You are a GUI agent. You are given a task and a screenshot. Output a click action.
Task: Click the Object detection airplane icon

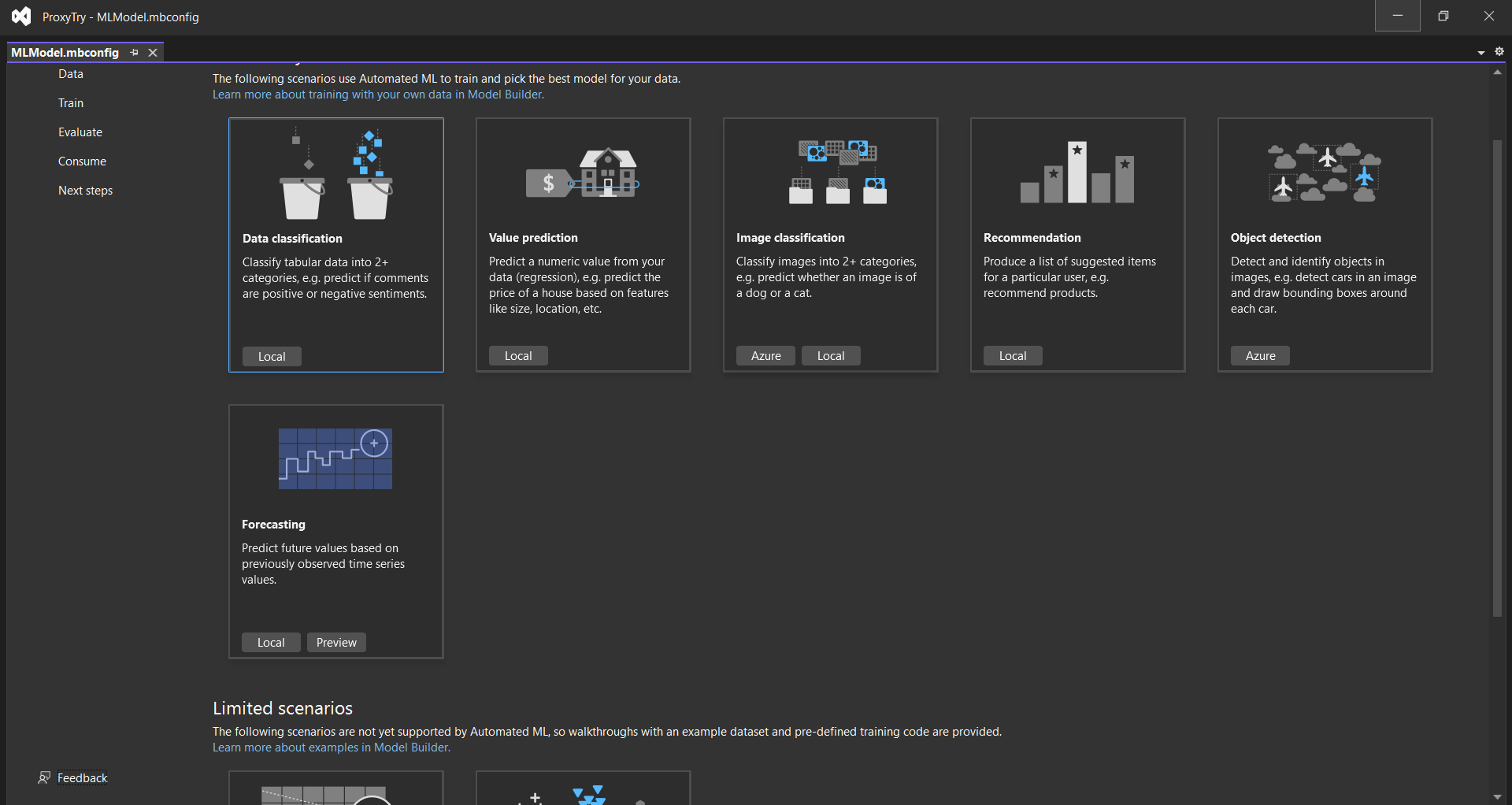(x=1324, y=172)
